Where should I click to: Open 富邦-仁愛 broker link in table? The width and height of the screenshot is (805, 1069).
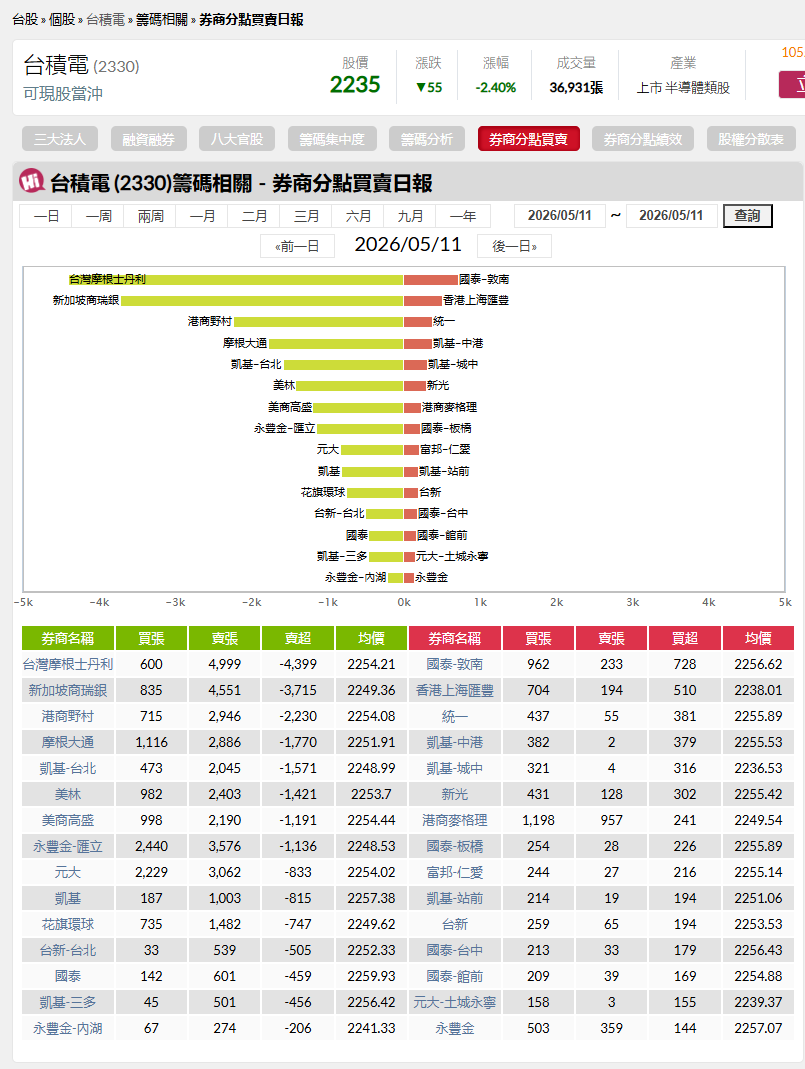click(x=455, y=872)
